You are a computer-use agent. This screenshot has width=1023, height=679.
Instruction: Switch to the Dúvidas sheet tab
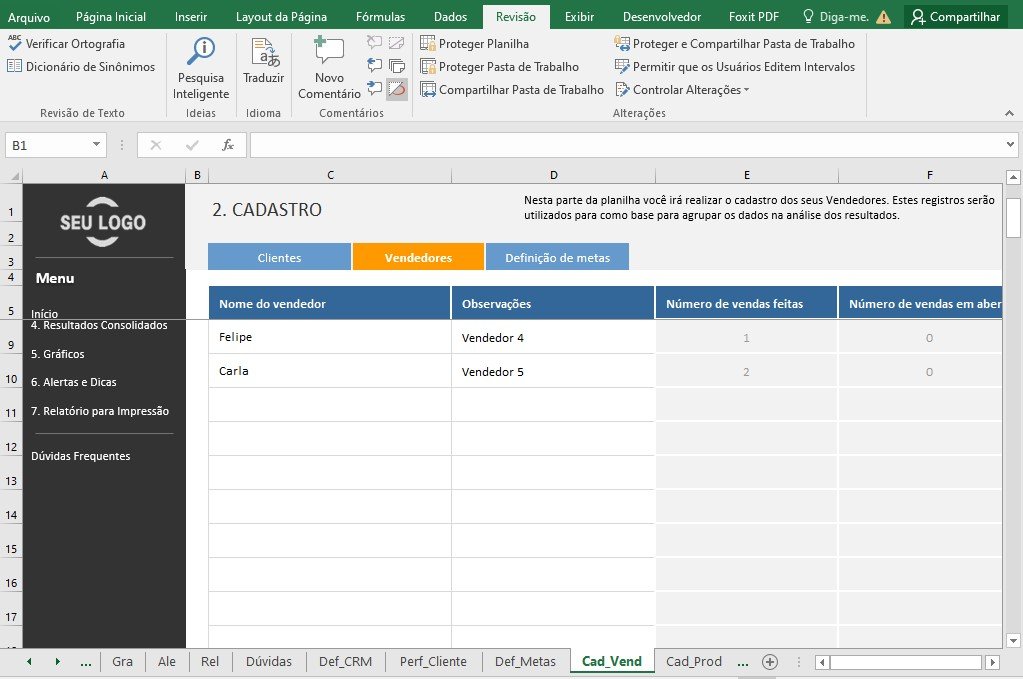point(269,661)
